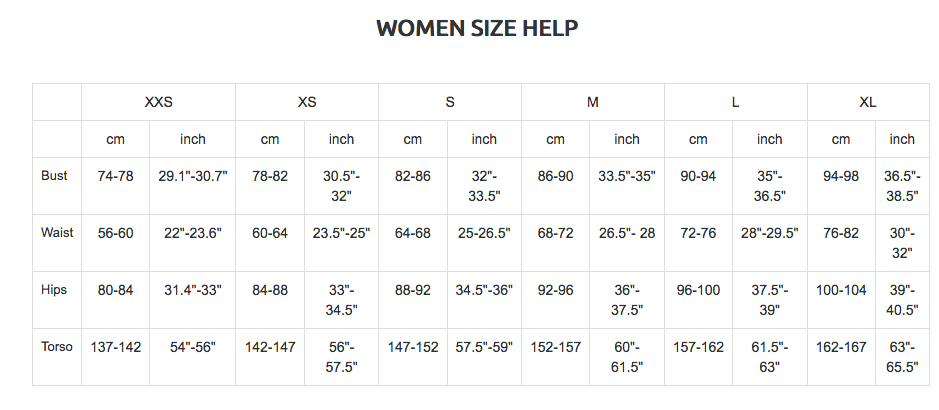
Task: Select the S size column header
Action: [x=450, y=102]
